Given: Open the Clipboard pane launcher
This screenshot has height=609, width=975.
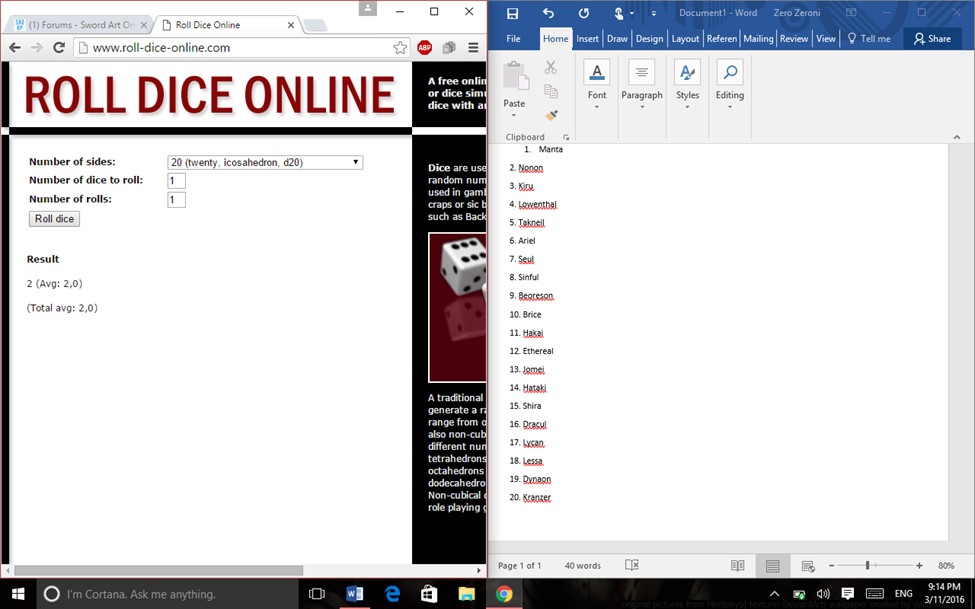Looking at the screenshot, I should click(x=566, y=137).
